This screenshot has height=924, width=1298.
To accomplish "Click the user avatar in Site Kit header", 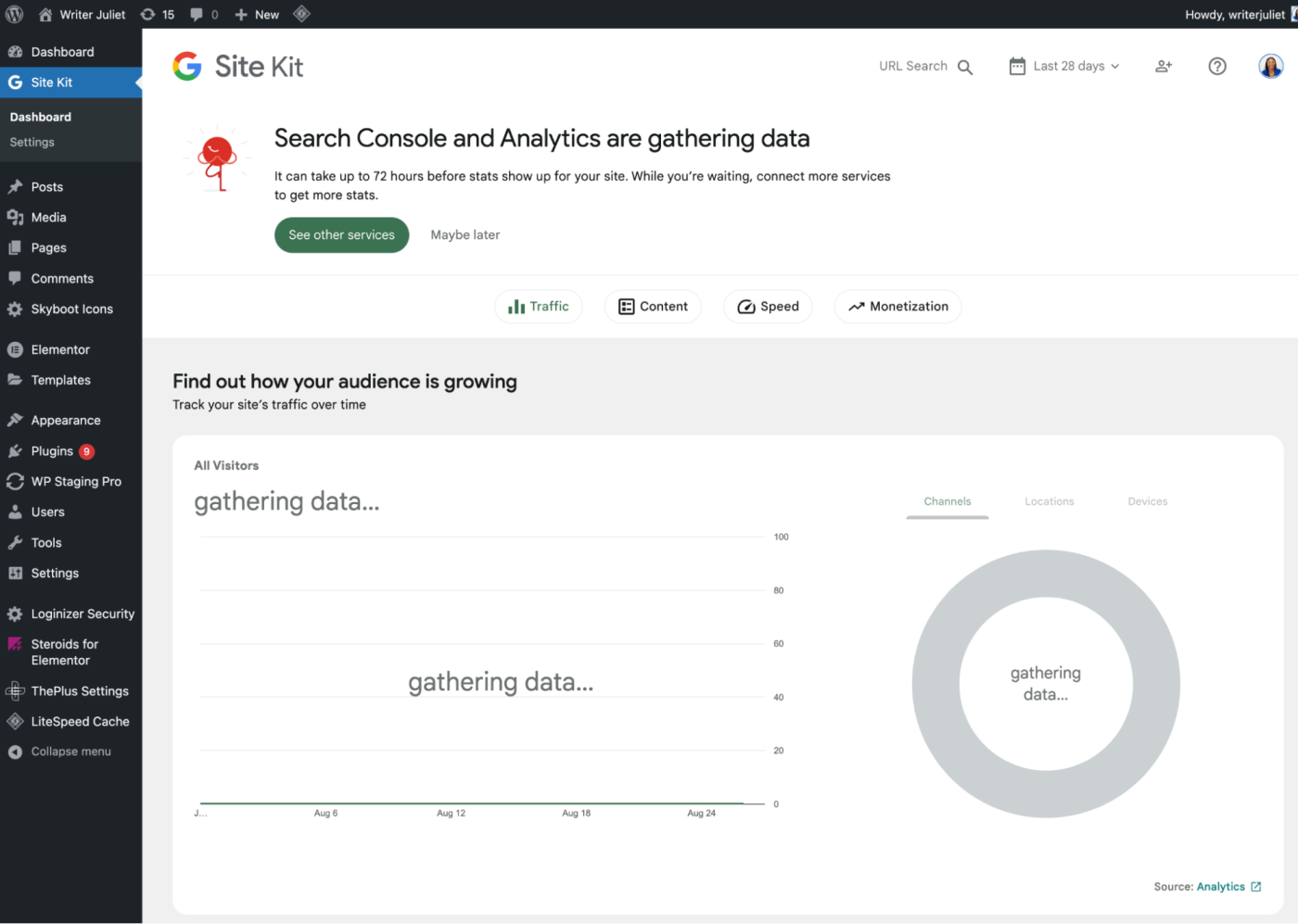I will pyautogui.click(x=1270, y=66).
